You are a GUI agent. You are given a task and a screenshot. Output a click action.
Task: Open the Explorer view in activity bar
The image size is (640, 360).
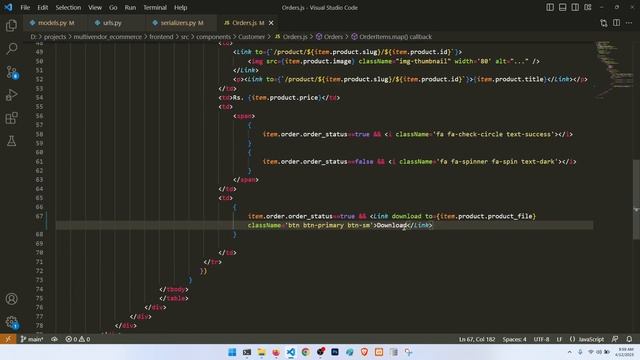coord(11,26)
